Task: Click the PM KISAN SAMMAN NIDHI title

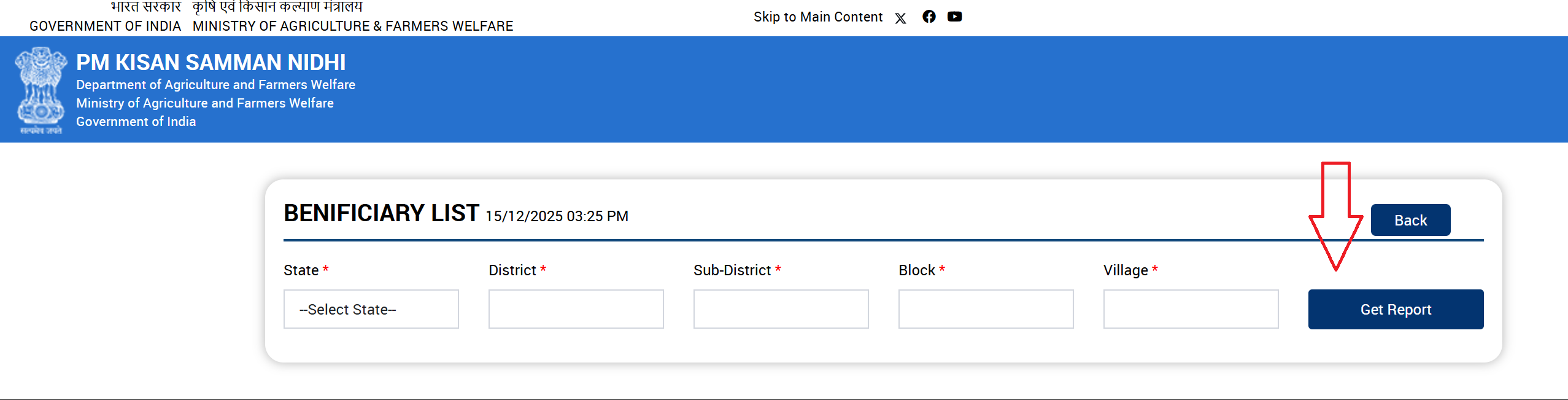Action: coord(210,63)
